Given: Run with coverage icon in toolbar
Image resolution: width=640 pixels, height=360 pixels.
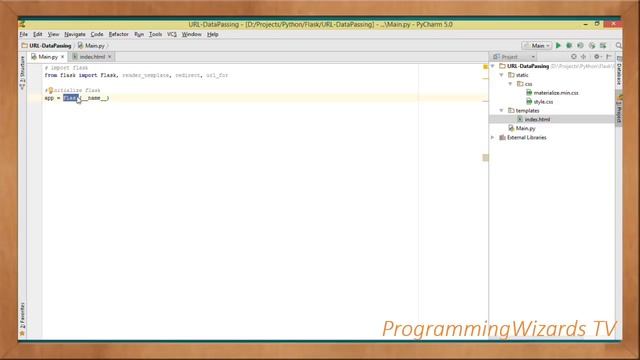Looking at the screenshot, I should point(580,46).
